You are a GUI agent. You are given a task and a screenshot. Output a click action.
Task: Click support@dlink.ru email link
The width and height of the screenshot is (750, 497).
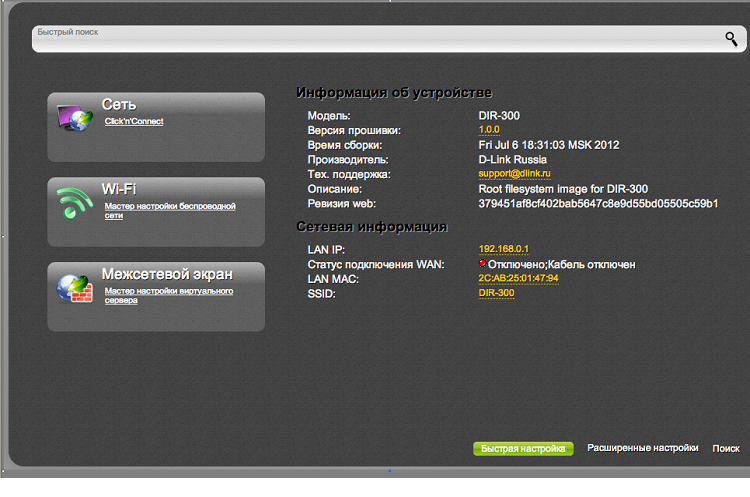click(x=514, y=174)
